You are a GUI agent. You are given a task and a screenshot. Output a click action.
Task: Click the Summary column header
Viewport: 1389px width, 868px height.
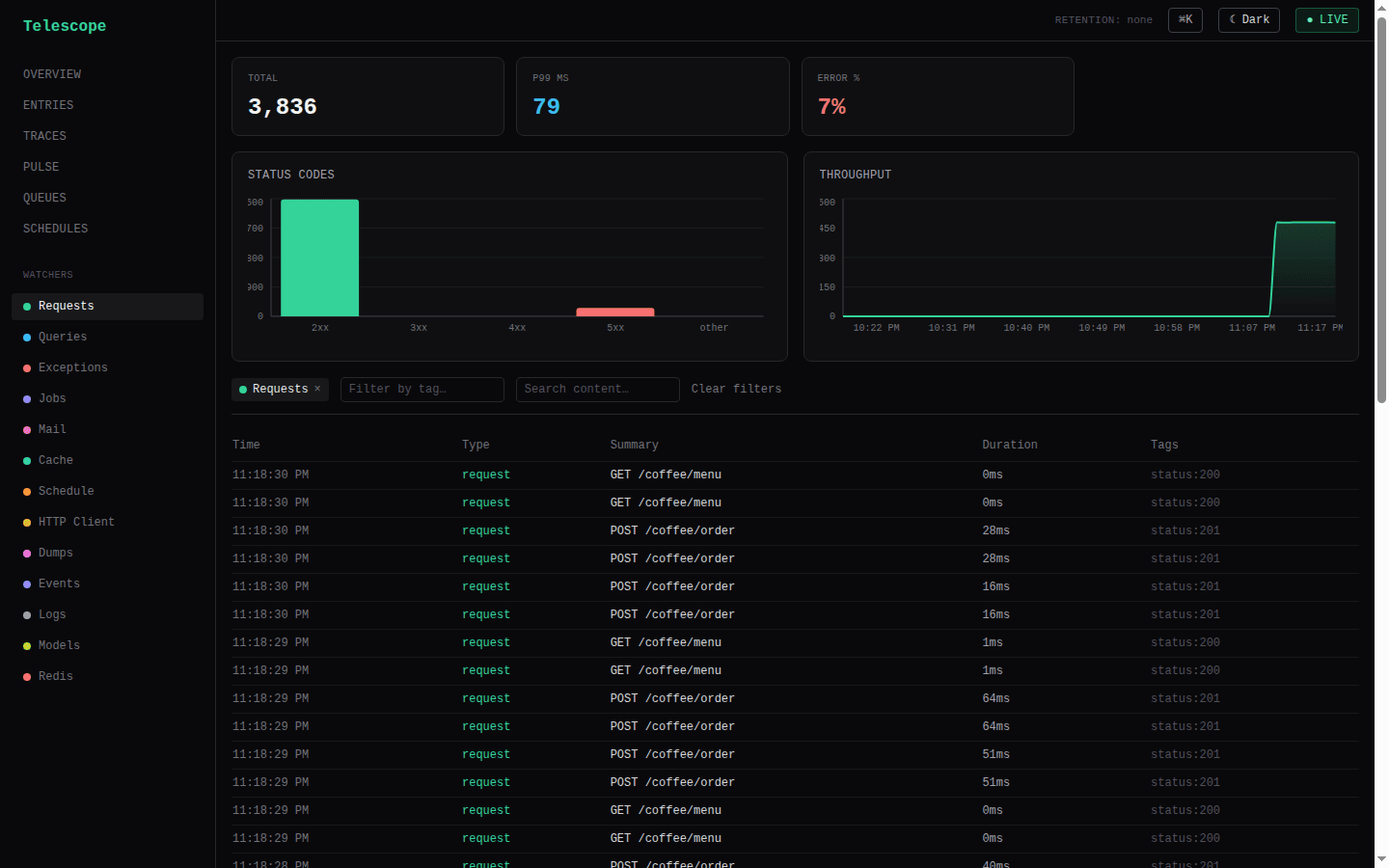tap(634, 445)
